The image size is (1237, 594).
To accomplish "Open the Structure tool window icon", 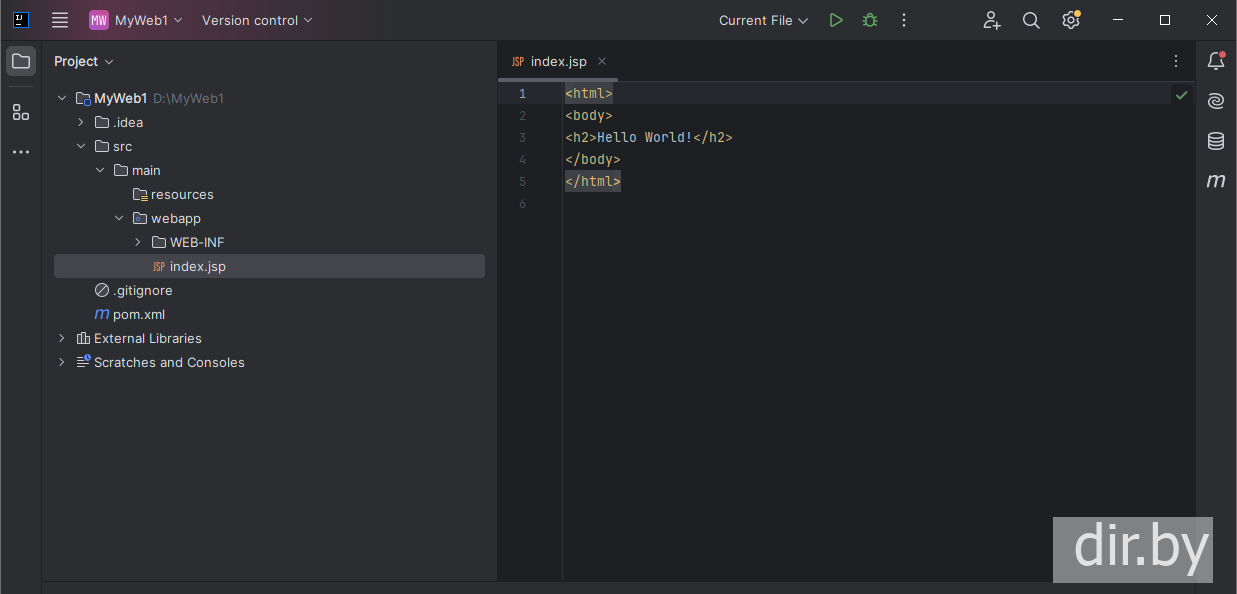I will 21,112.
